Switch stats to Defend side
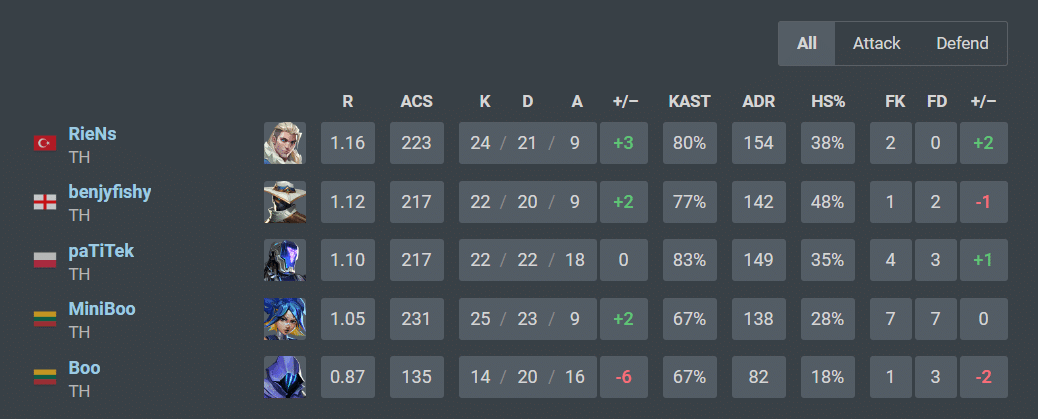 click(x=962, y=44)
